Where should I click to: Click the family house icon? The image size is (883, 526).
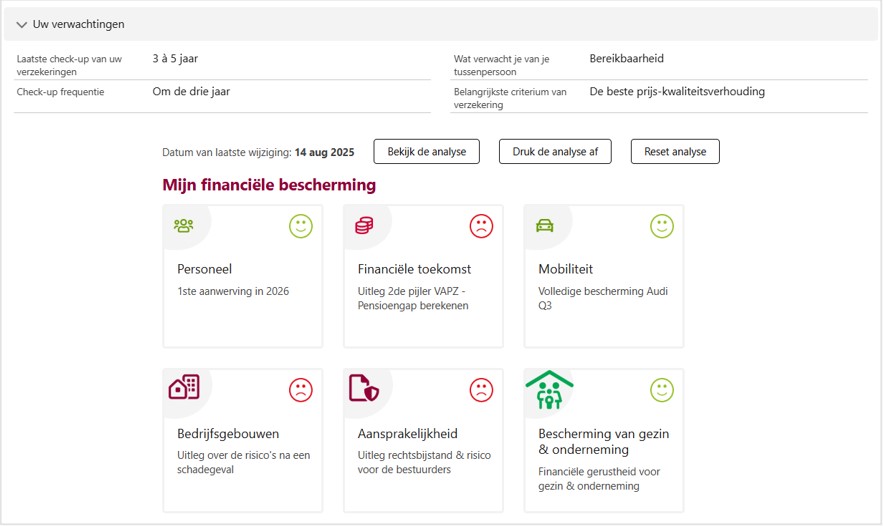(549, 390)
